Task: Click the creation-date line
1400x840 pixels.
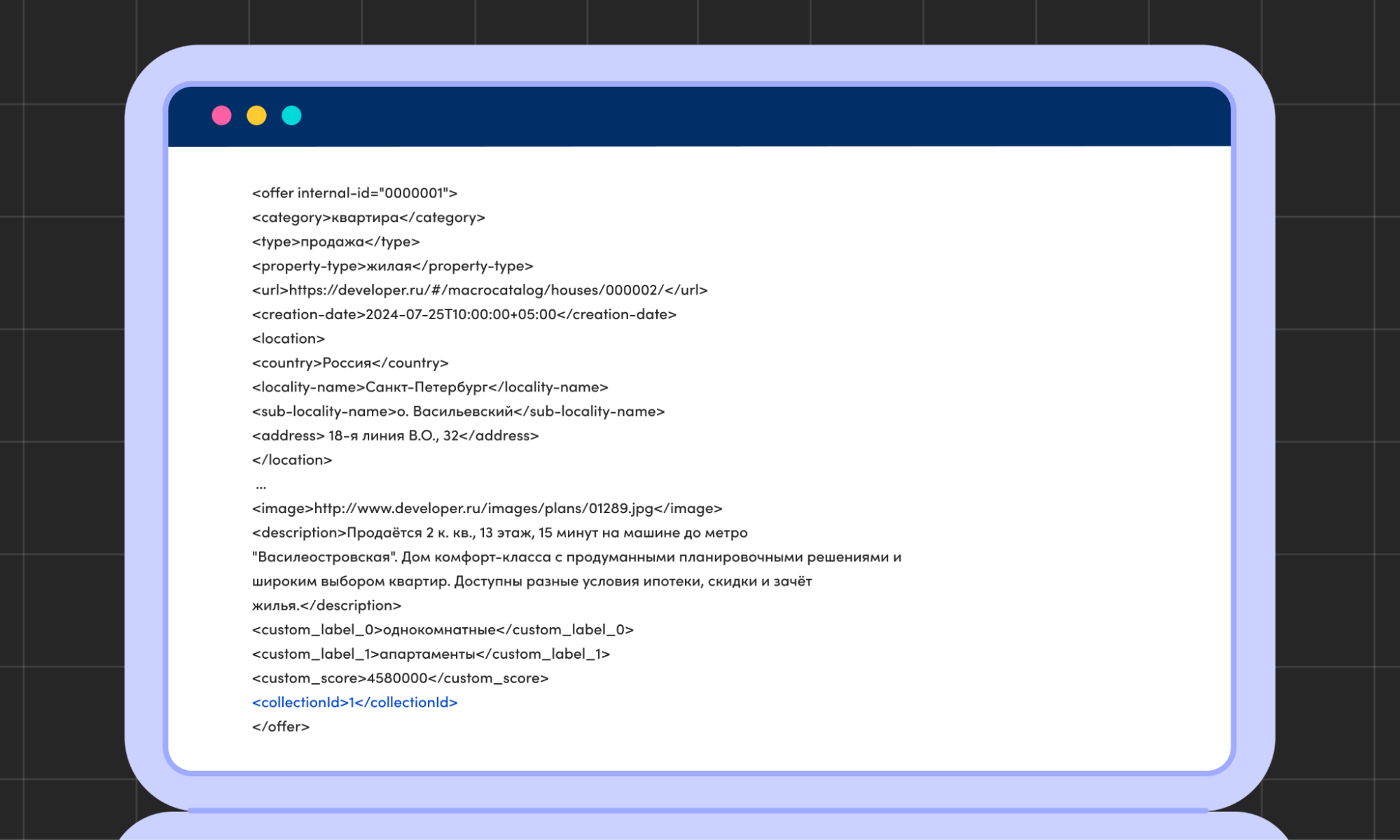Action: pyautogui.click(x=464, y=314)
